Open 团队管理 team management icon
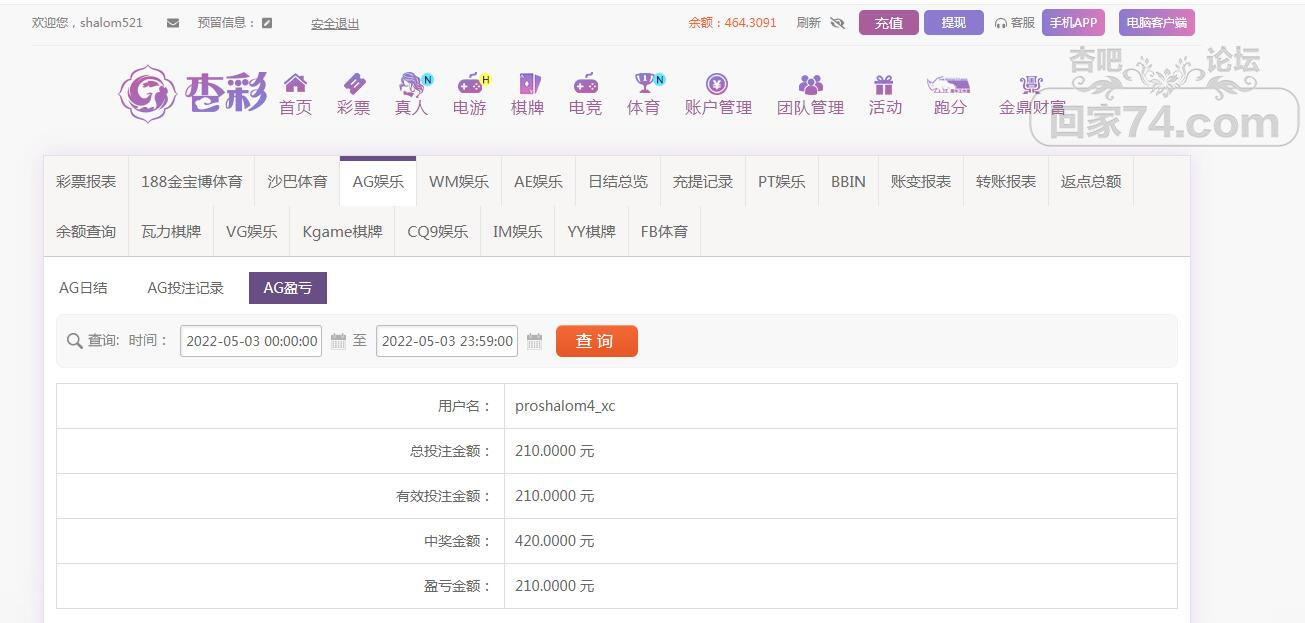 coord(810,84)
